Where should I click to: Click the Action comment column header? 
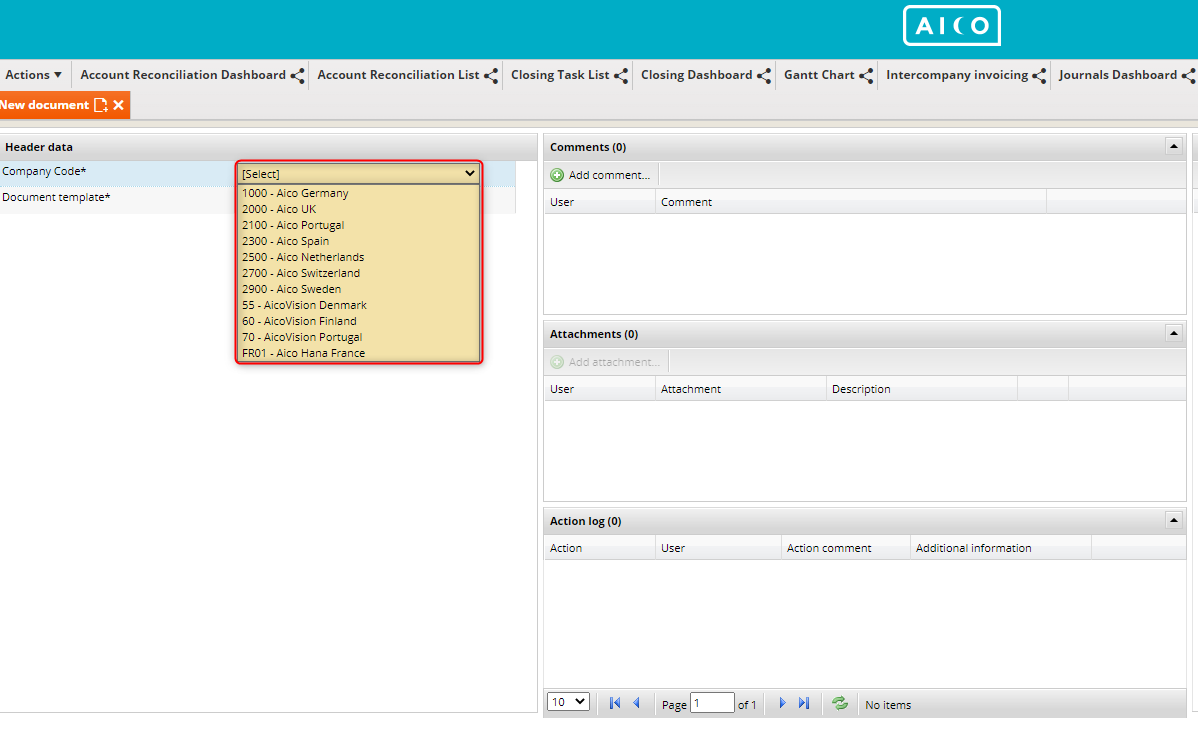845,548
